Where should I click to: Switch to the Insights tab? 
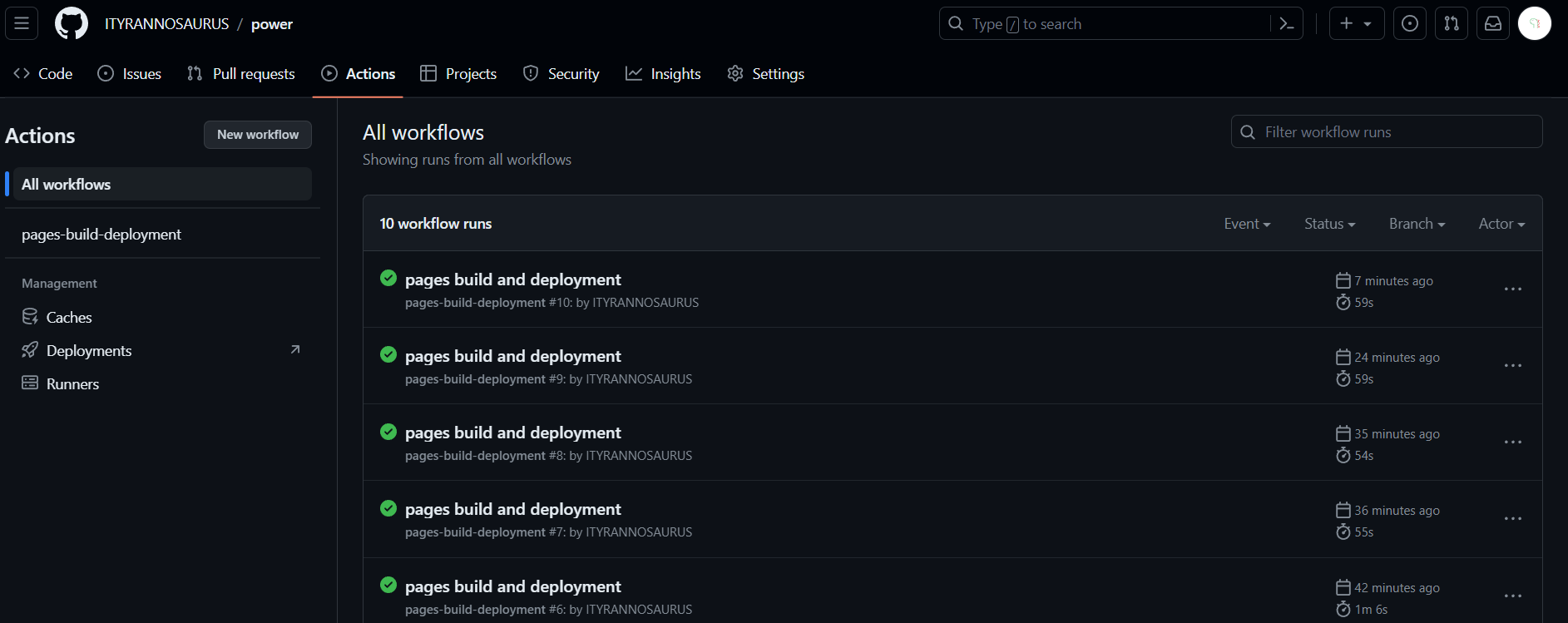[x=663, y=73]
